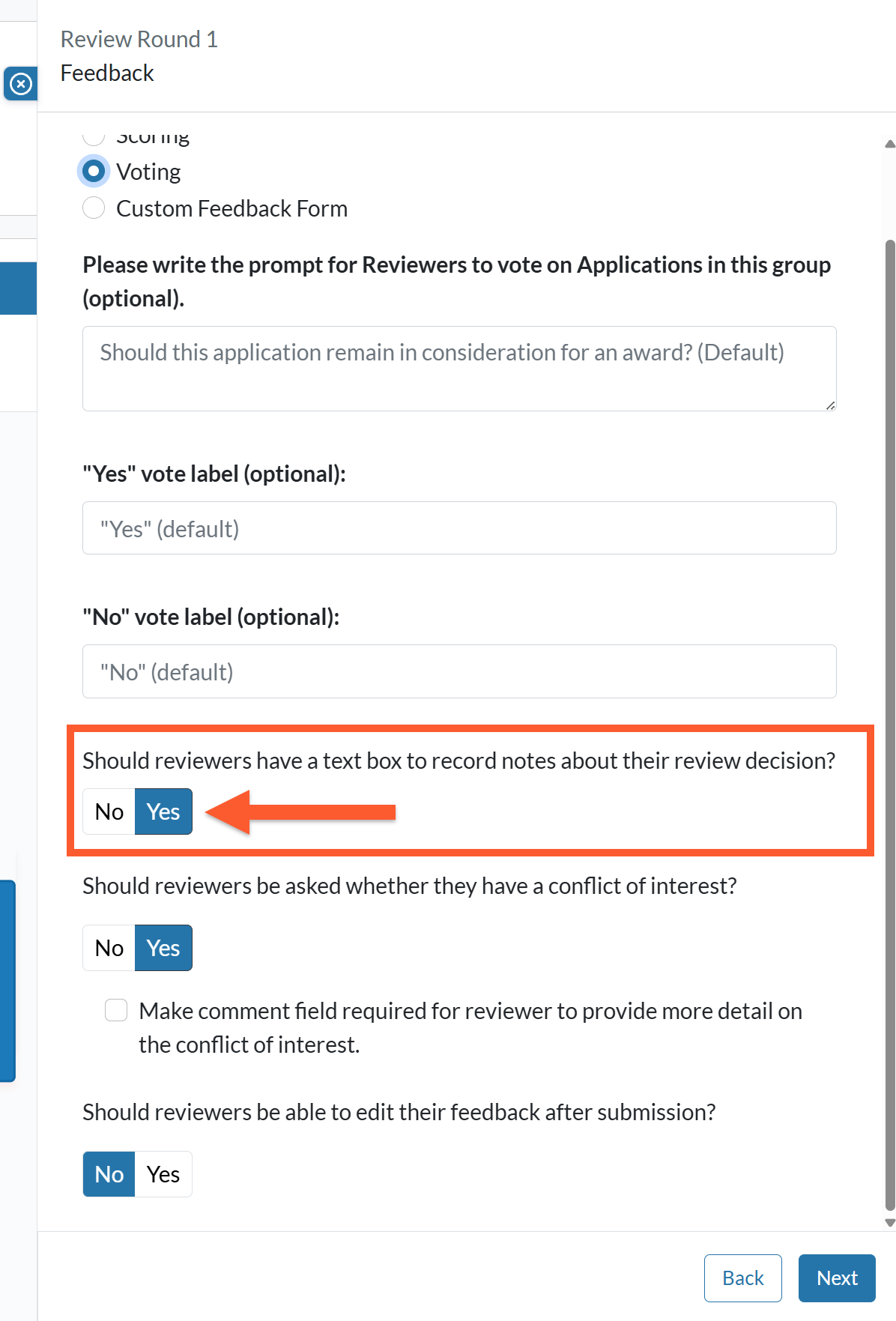The height and width of the screenshot is (1321, 896).
Task: Select the partially hidden Scoring radio option
Action: pos(94,136)
